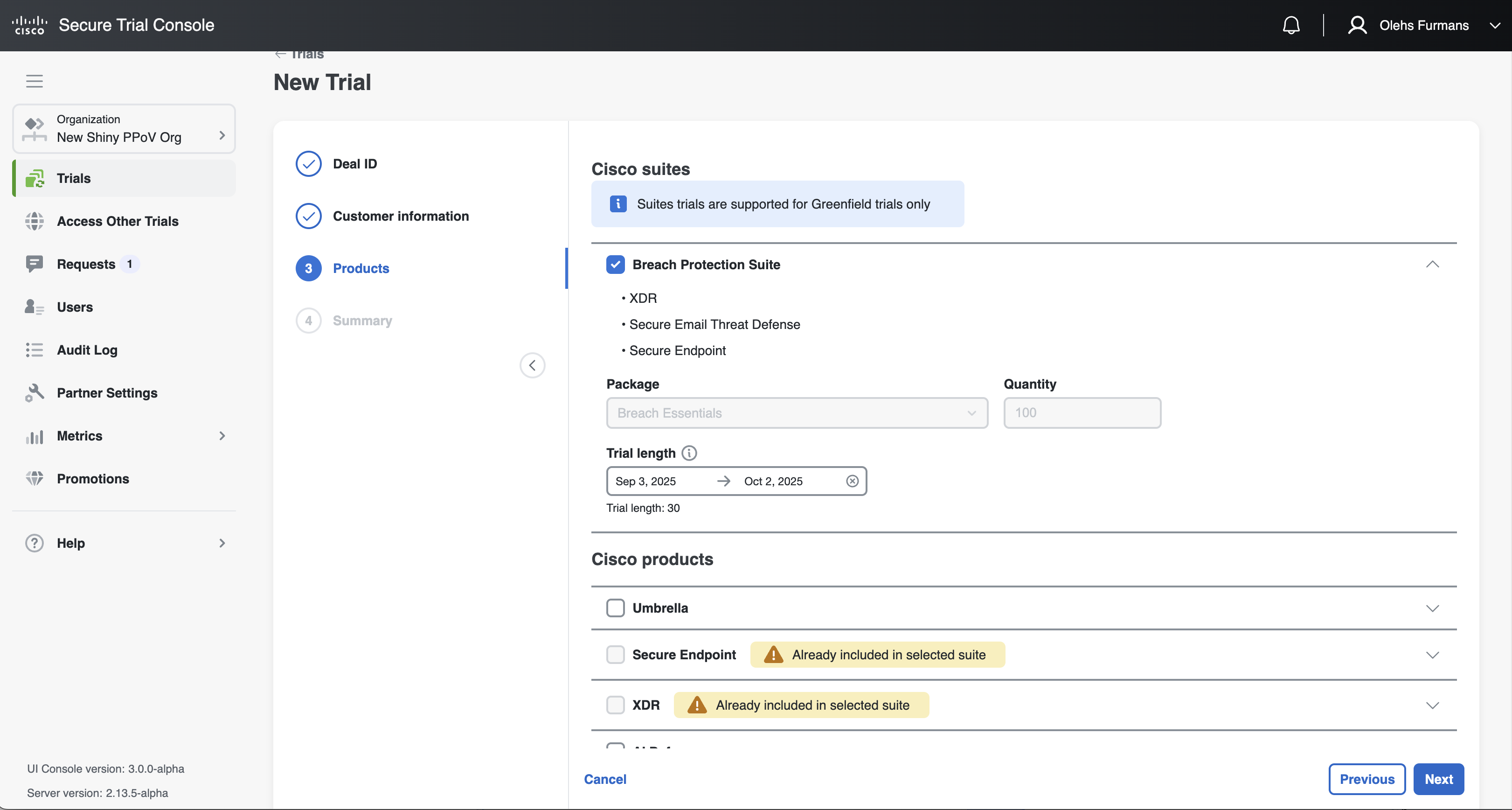Click the Promotions diamond icon
The height and width of the screenshot is (810, 1512).
click(x=35, y=479)
